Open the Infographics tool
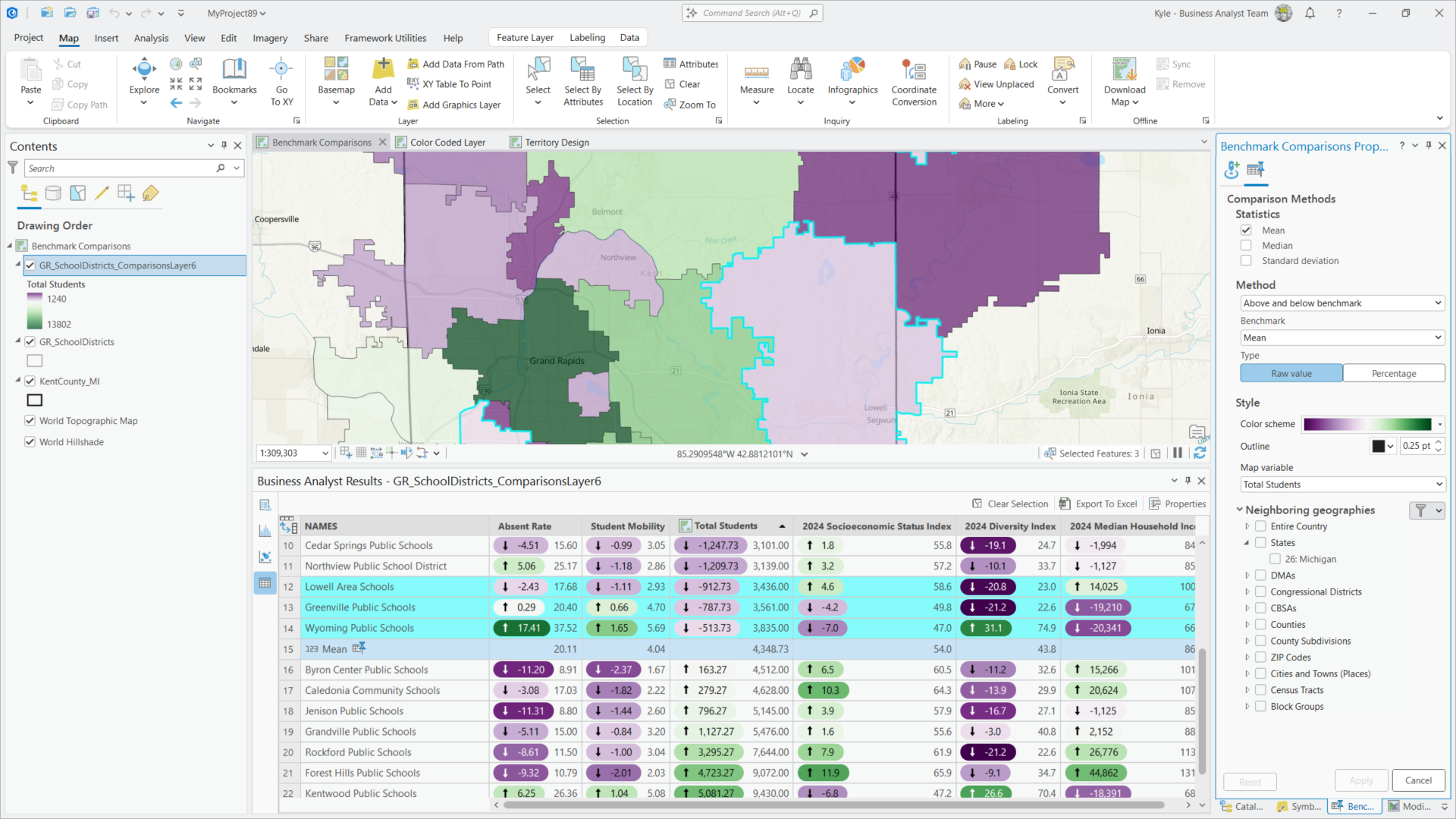The height and width of the screenshot is (819, 1456). tap(852, 71)
